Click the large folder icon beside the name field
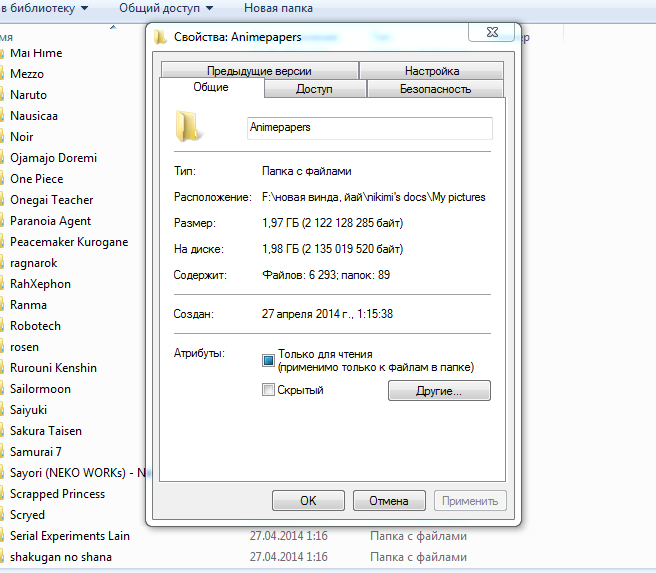 pyautogui.click(x=187, y=127)
